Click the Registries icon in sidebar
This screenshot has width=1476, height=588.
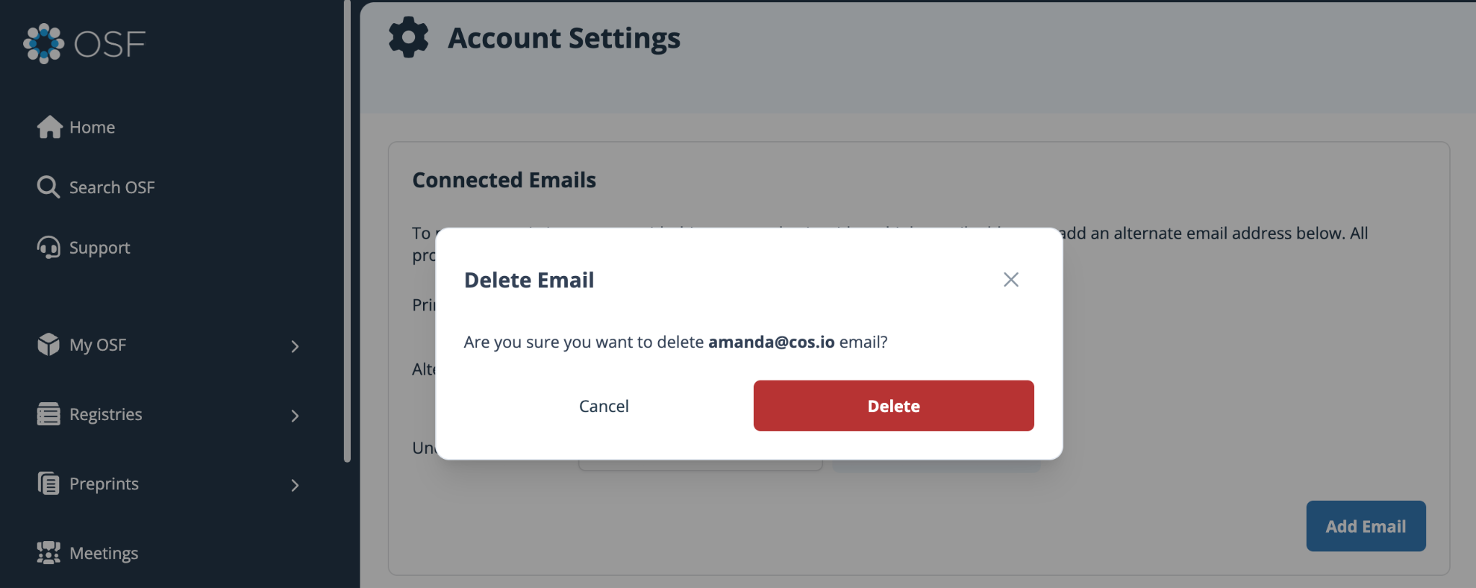click(48, 414)
